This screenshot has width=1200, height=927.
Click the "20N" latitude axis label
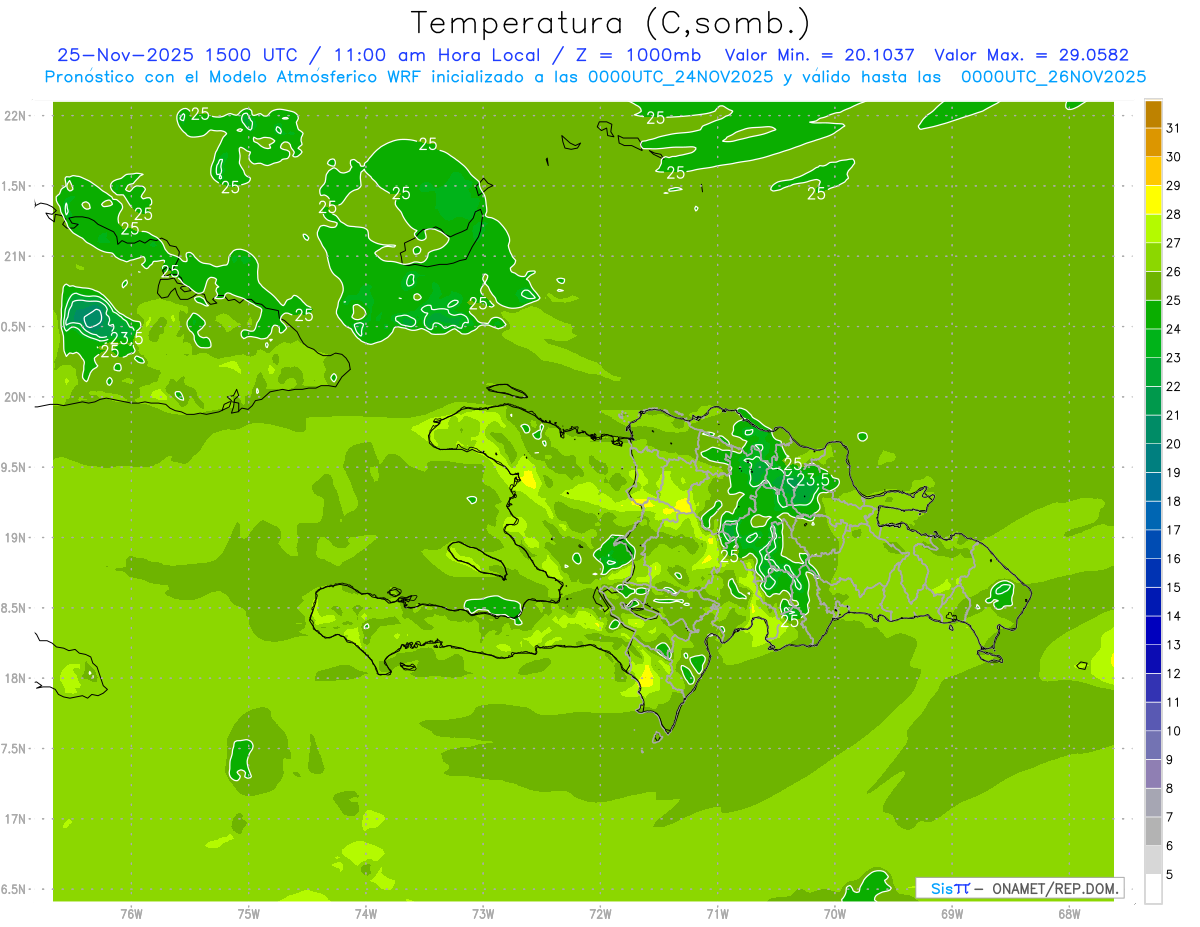pyautogui.click(x=15, y=397)
